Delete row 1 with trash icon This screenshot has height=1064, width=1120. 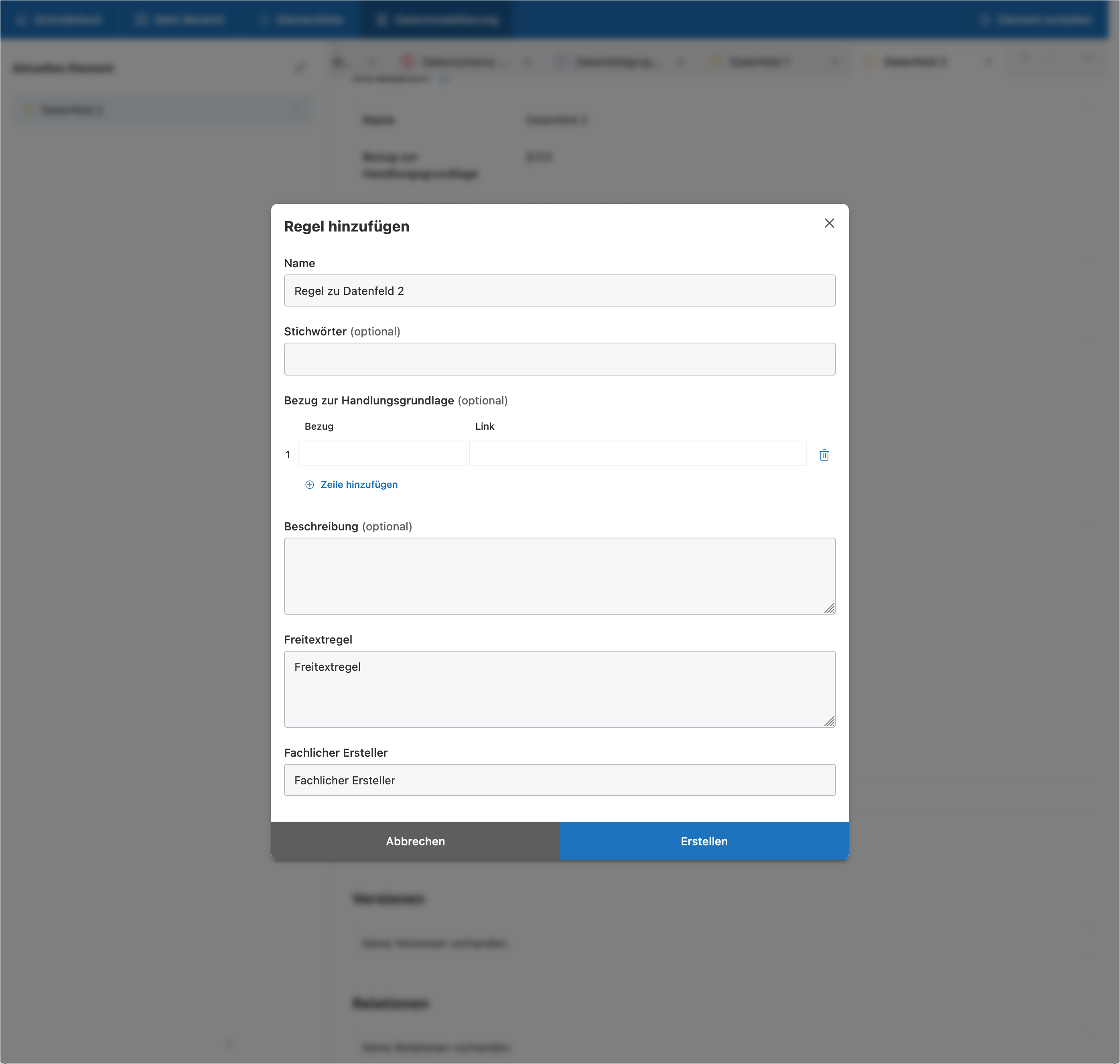point(824,455)
